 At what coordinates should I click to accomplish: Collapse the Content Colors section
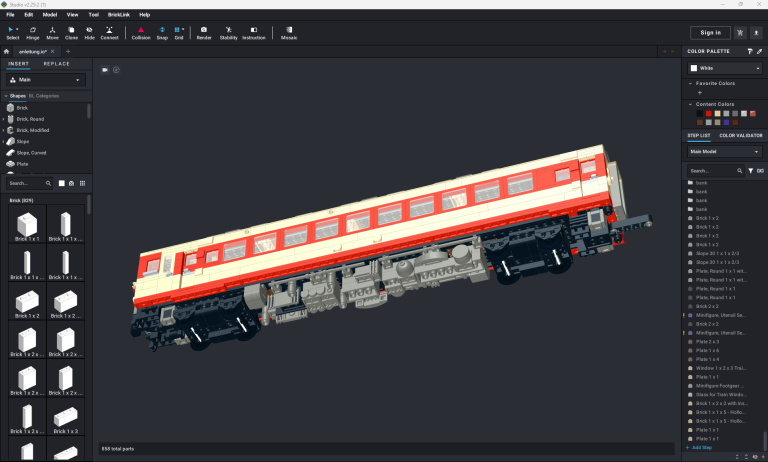coord(690,104)
